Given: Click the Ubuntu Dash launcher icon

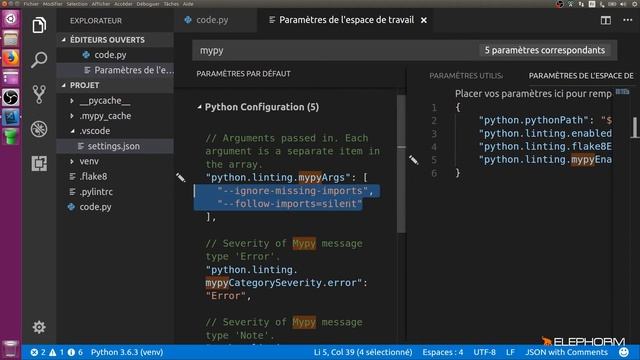Looking at the screenshot, I should [11, 19].
